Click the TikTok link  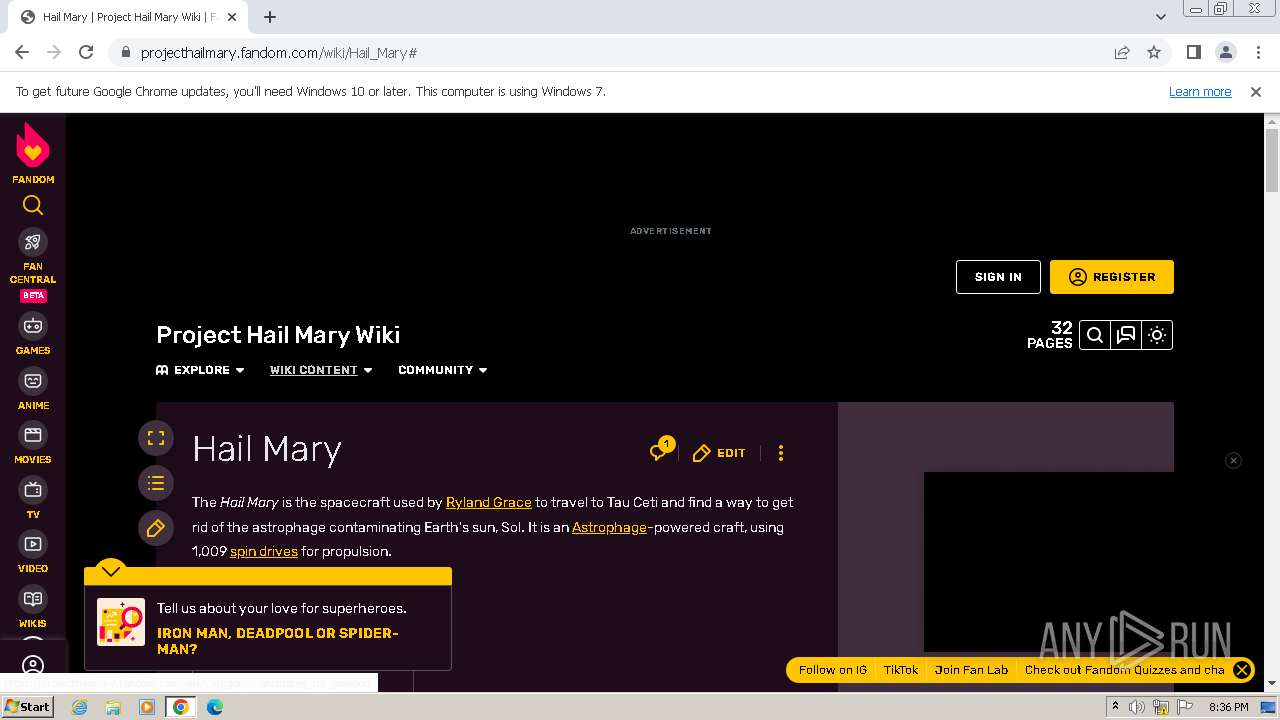901,670
